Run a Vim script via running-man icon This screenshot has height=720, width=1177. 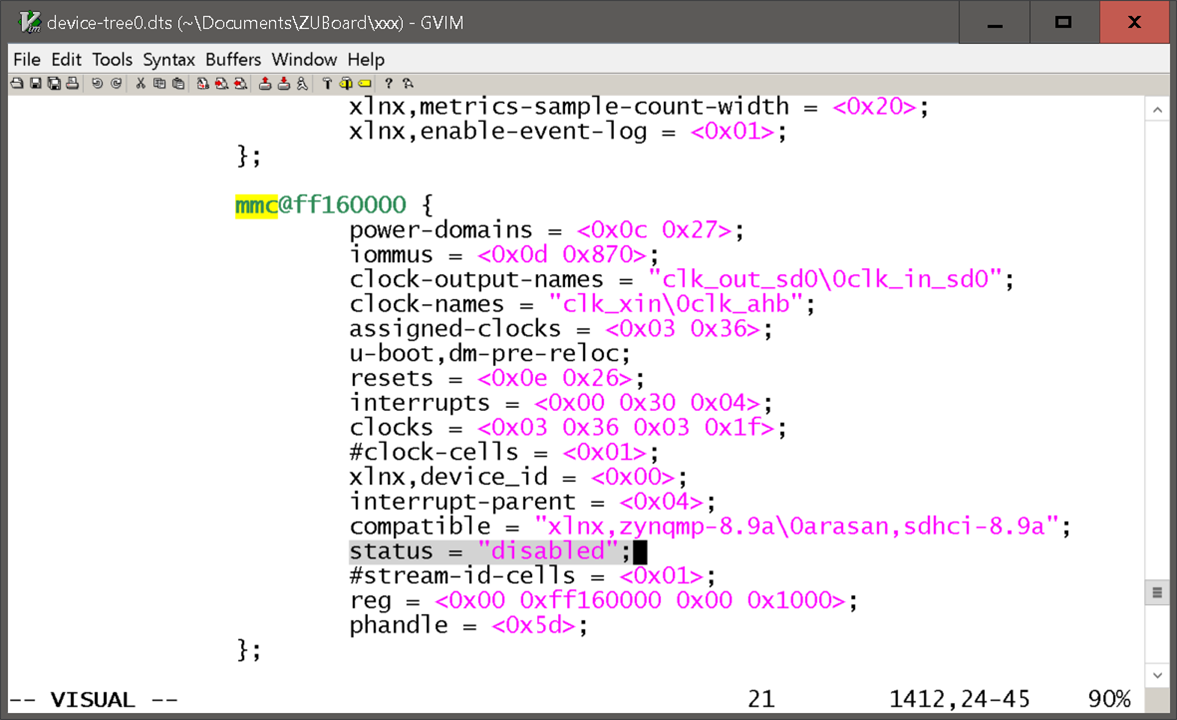coord(302,83)
